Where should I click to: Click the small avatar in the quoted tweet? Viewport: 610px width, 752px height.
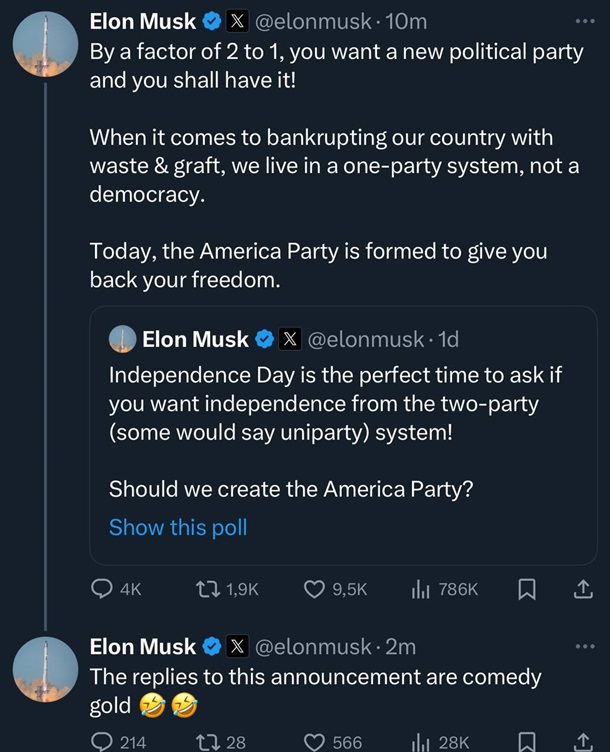122,340
